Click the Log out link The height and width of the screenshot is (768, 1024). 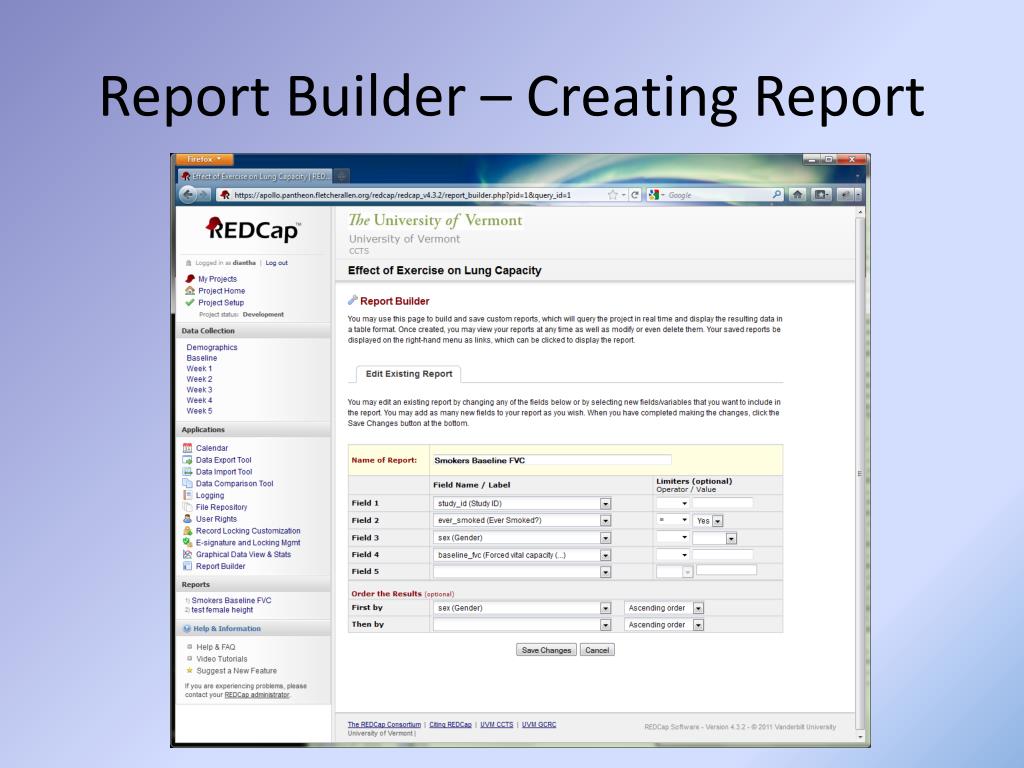[x=276, y=263]
